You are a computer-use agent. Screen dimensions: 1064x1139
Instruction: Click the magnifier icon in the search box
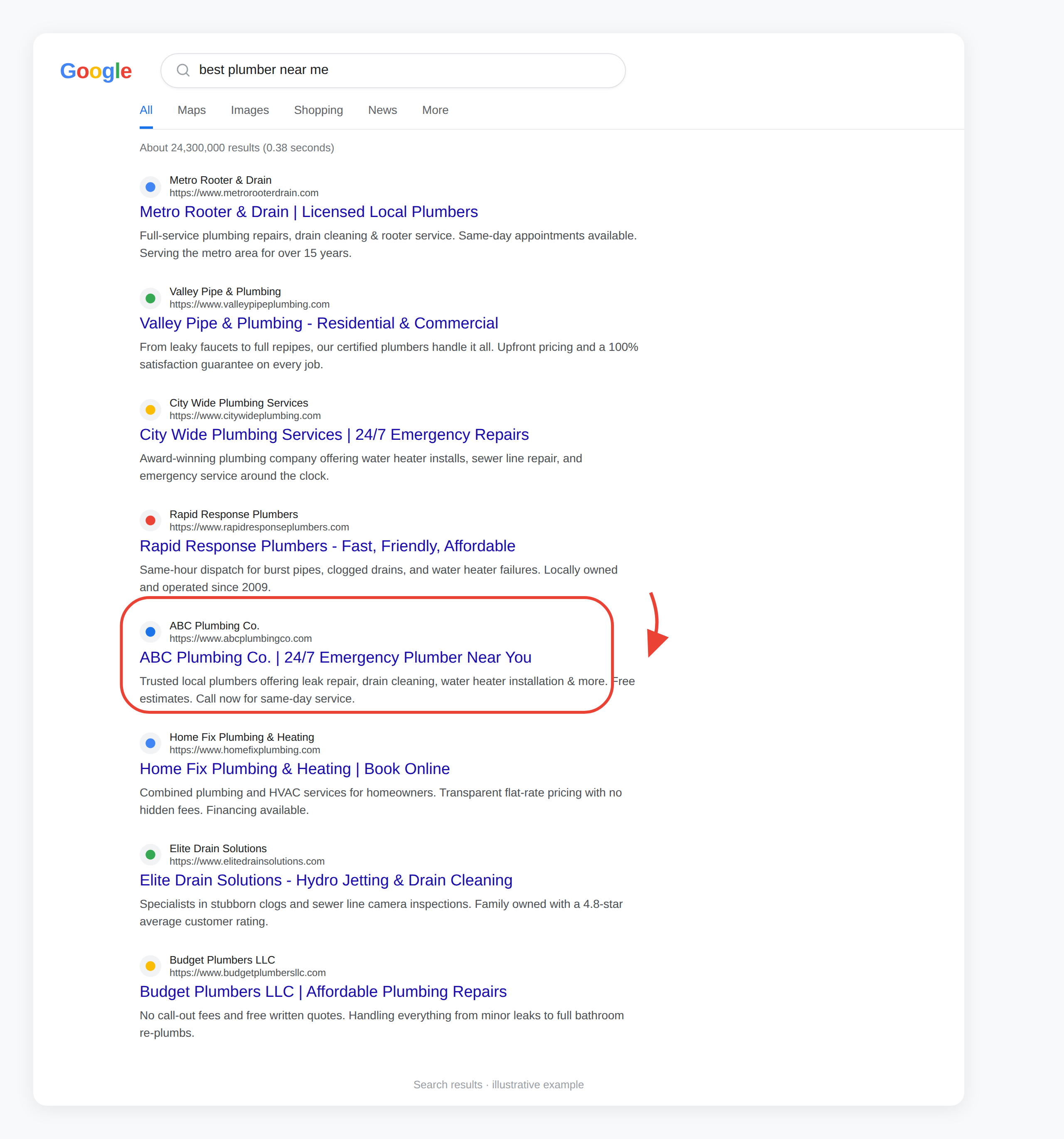(x=183, y=70)
